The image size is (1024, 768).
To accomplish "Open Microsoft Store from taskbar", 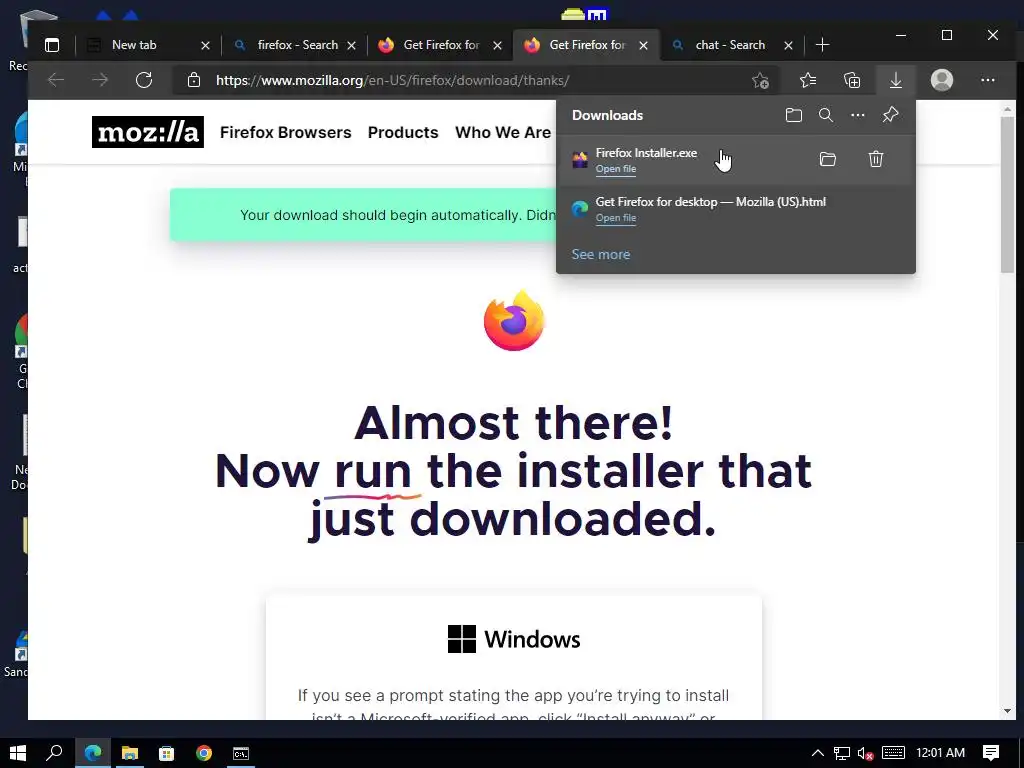I will [x=167, y=753].
